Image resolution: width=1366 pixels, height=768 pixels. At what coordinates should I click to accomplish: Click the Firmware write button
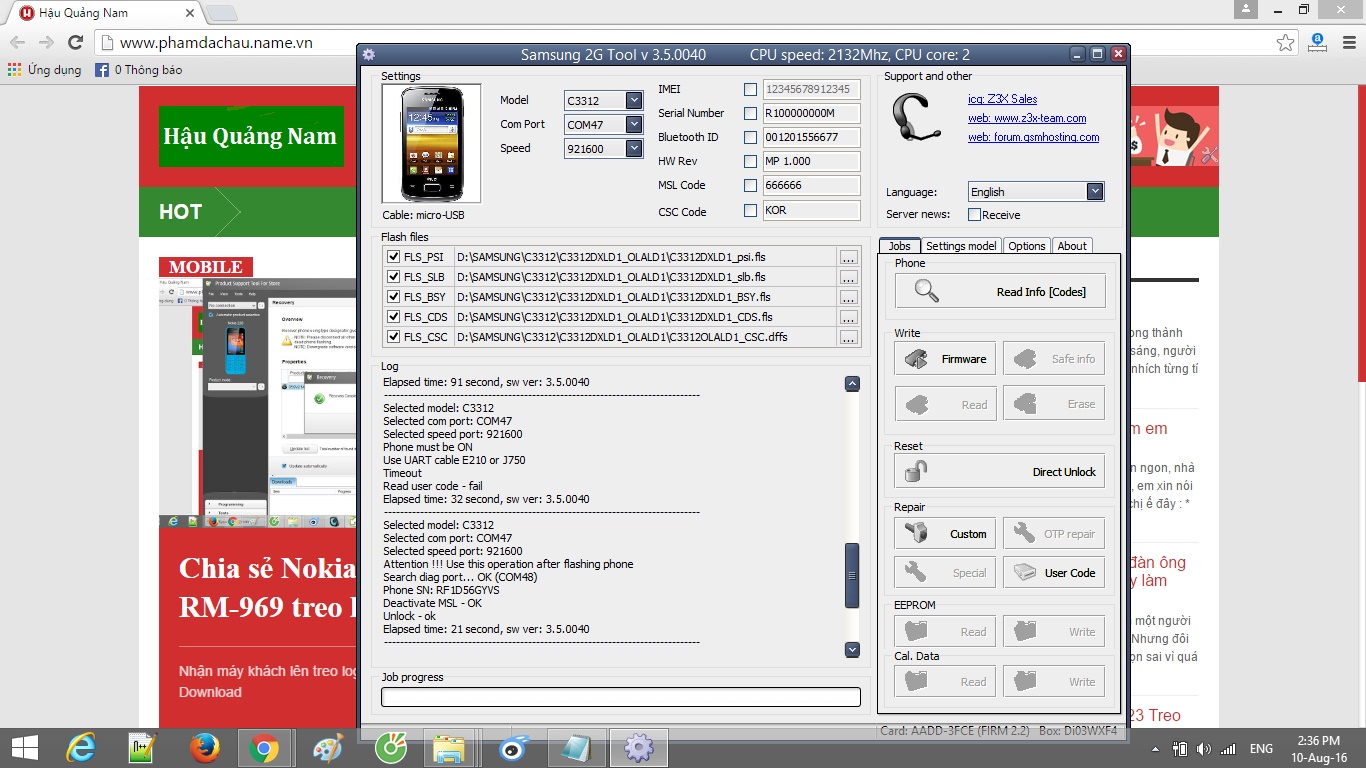click(x=945, y=359)
